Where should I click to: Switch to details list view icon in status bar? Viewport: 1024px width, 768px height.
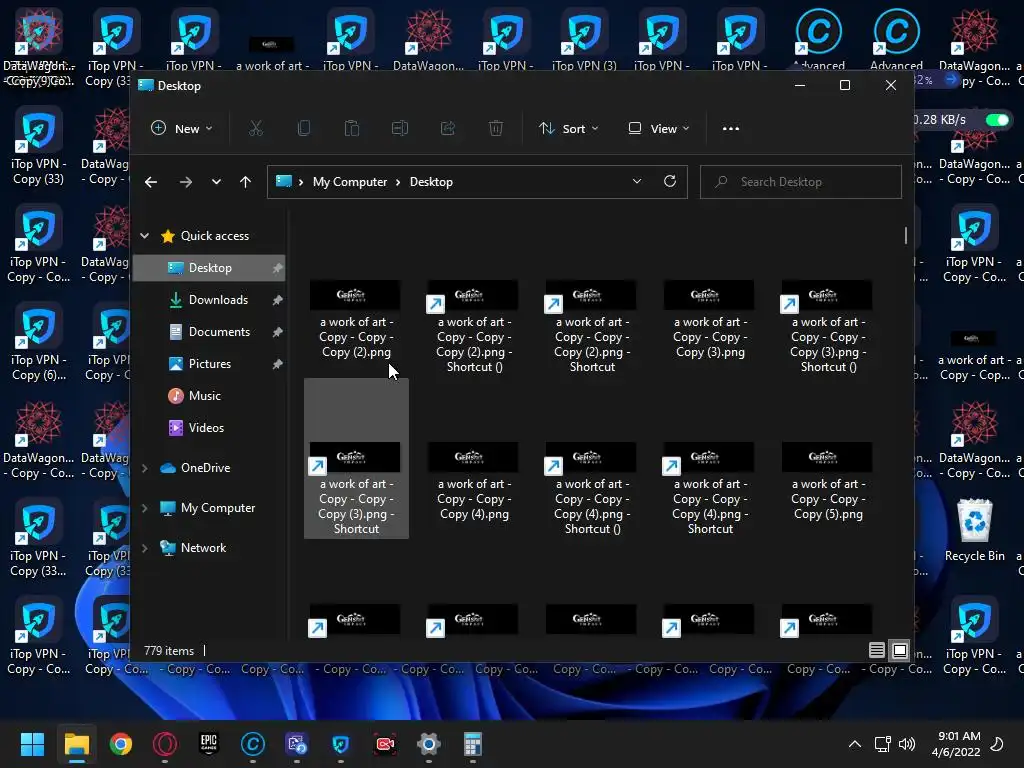click(876, 650)
